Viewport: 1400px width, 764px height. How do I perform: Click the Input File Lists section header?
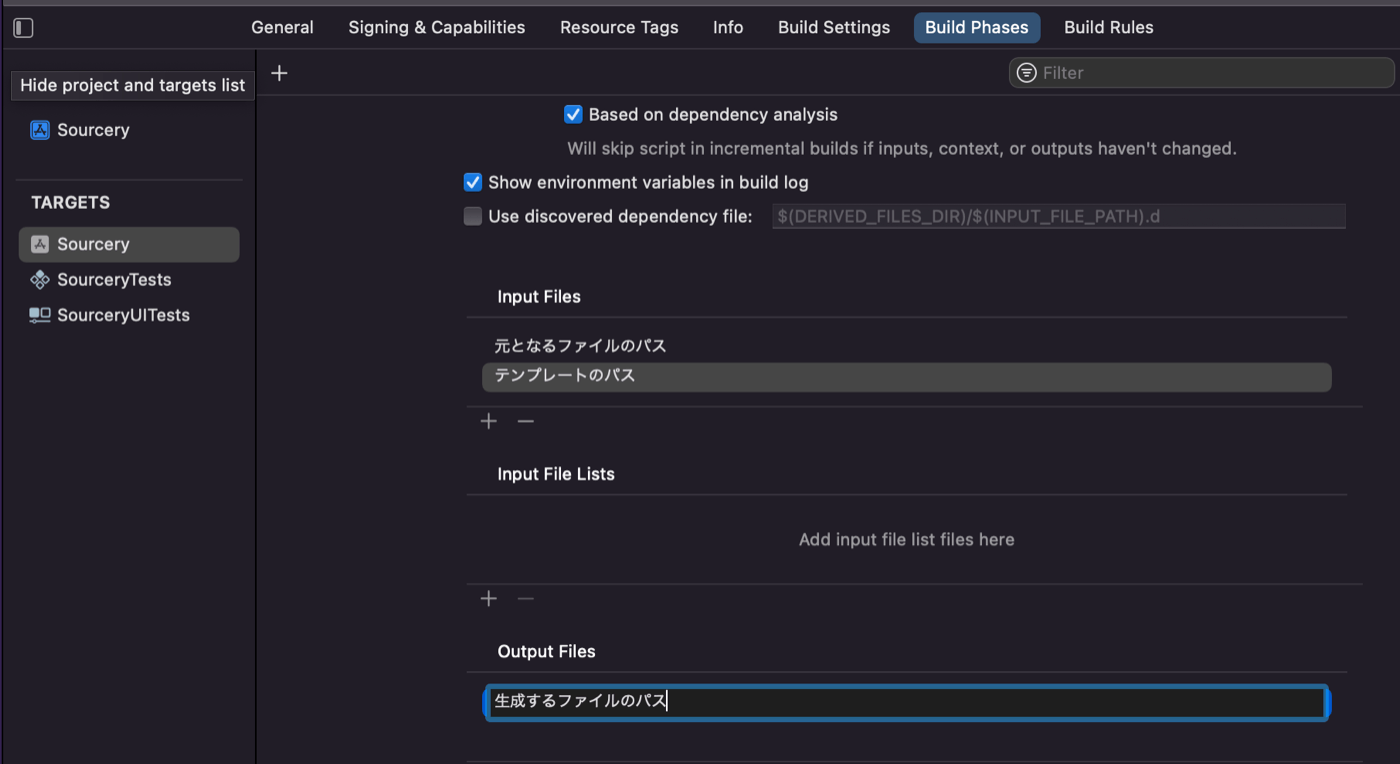556,474
